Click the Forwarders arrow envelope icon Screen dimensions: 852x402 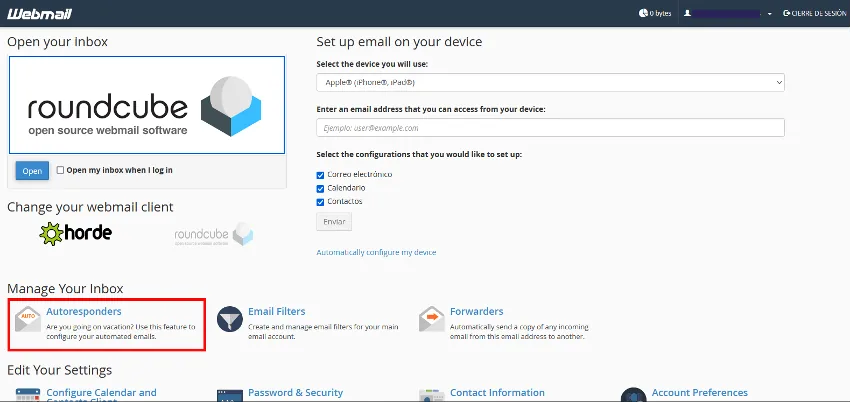pos(431,319)
